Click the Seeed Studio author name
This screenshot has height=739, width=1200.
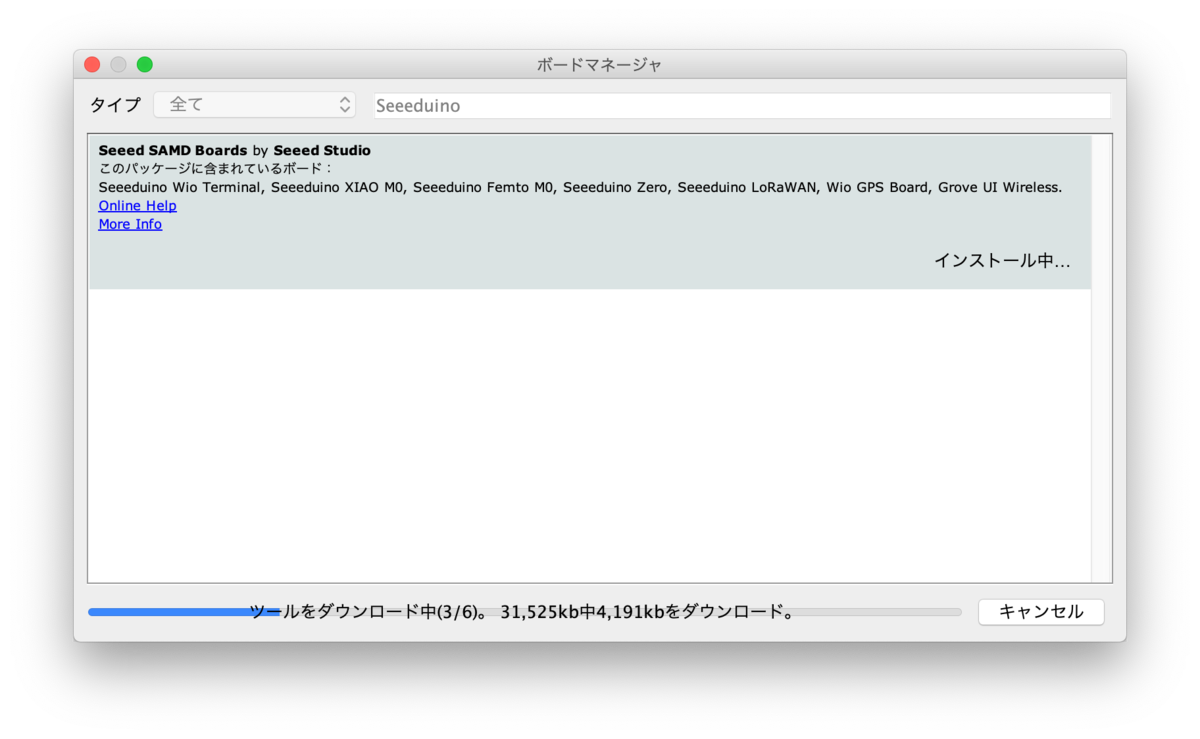coord(322,149)
